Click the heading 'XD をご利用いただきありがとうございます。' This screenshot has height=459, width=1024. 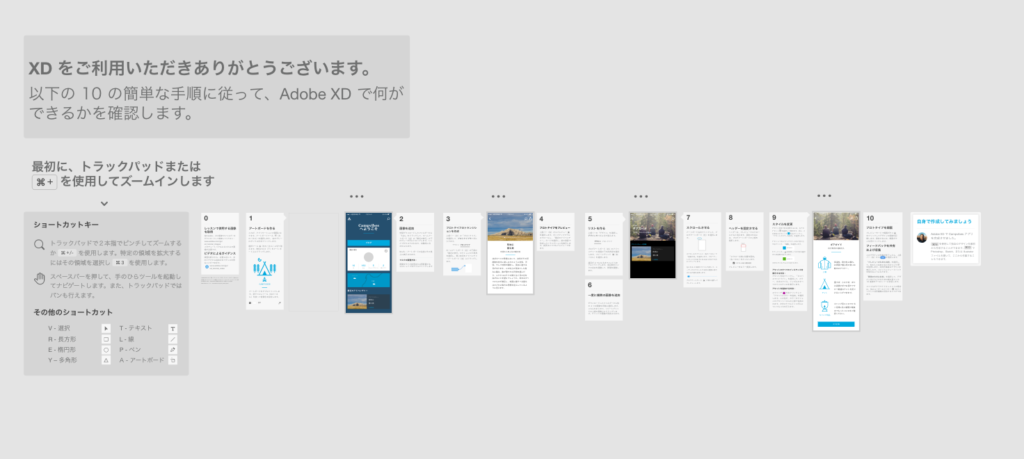click(200, 69)
